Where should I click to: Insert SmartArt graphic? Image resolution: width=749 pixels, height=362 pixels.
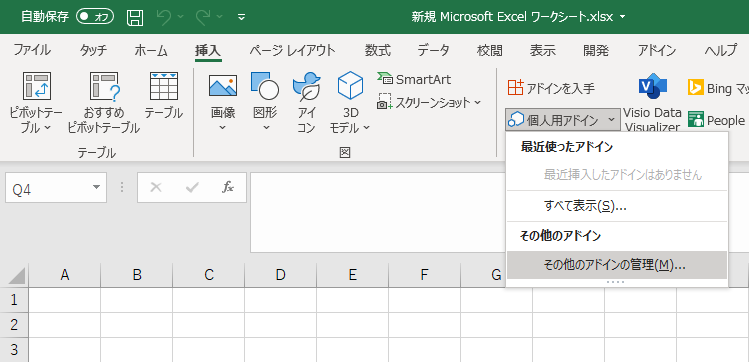(414, 79)
